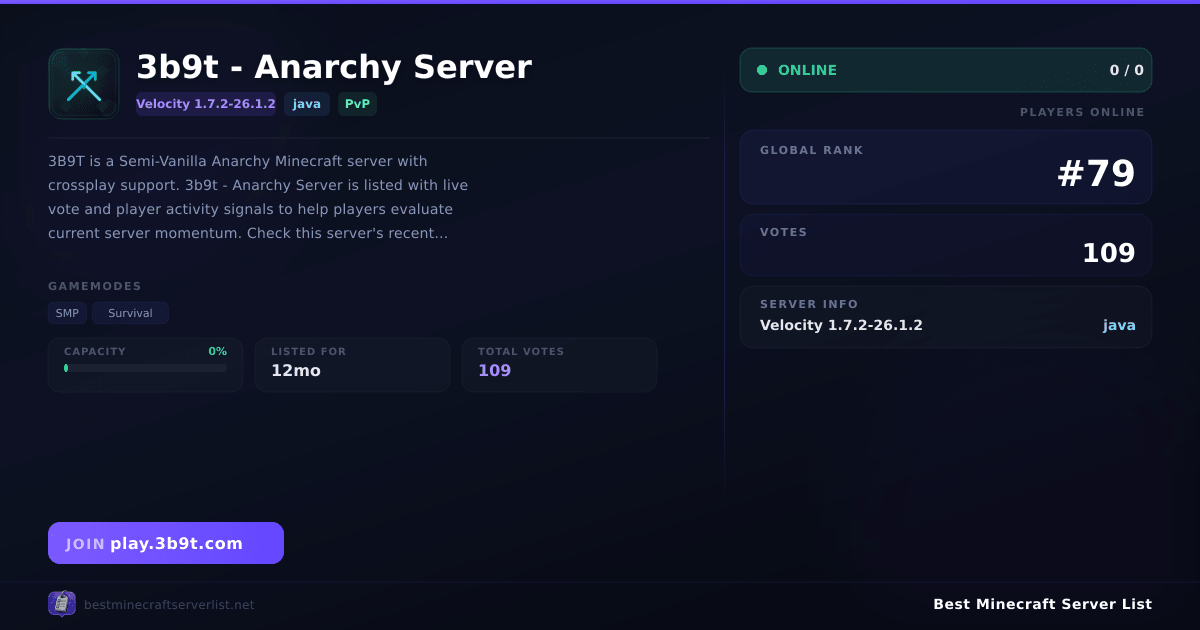Choose the SMP gamemode tag
Viewport: 1200px width, 630px height.
tap(67, 313)
